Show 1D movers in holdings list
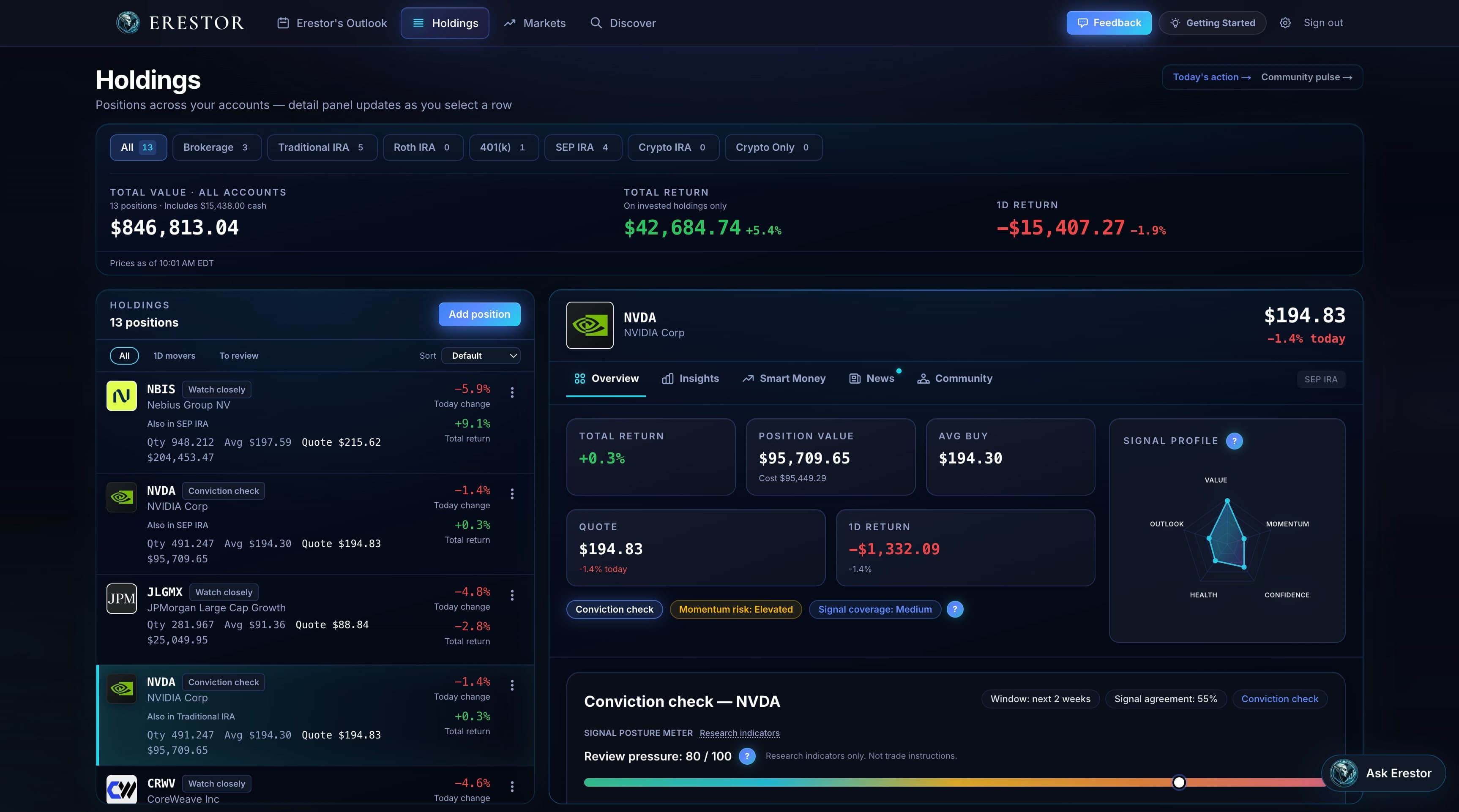The image size is (1459, 812). pos(175,356)
